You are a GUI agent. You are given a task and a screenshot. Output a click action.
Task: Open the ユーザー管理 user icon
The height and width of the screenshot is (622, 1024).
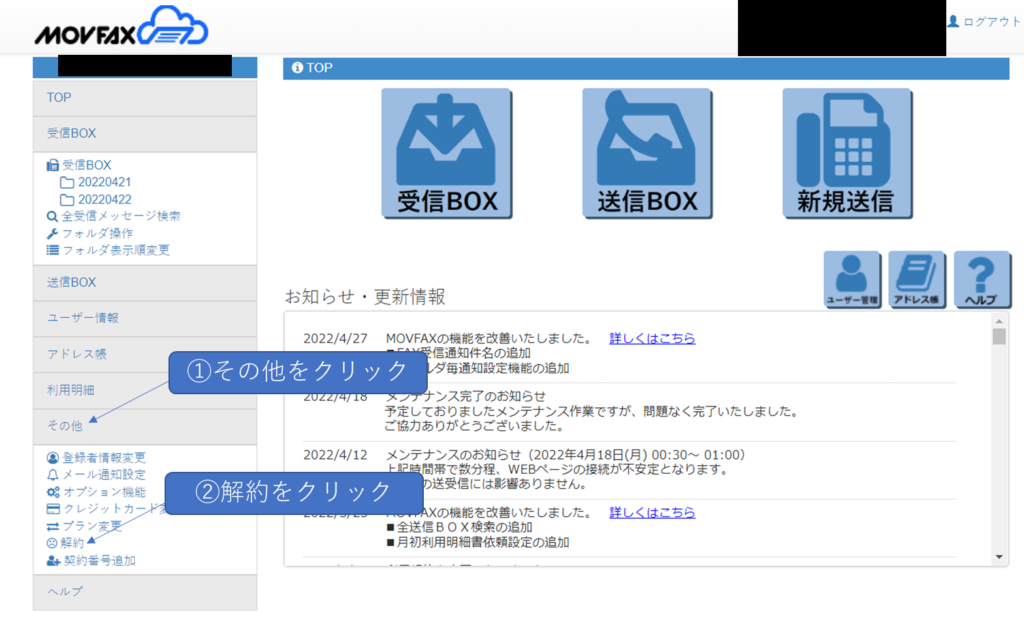point(852,280)
